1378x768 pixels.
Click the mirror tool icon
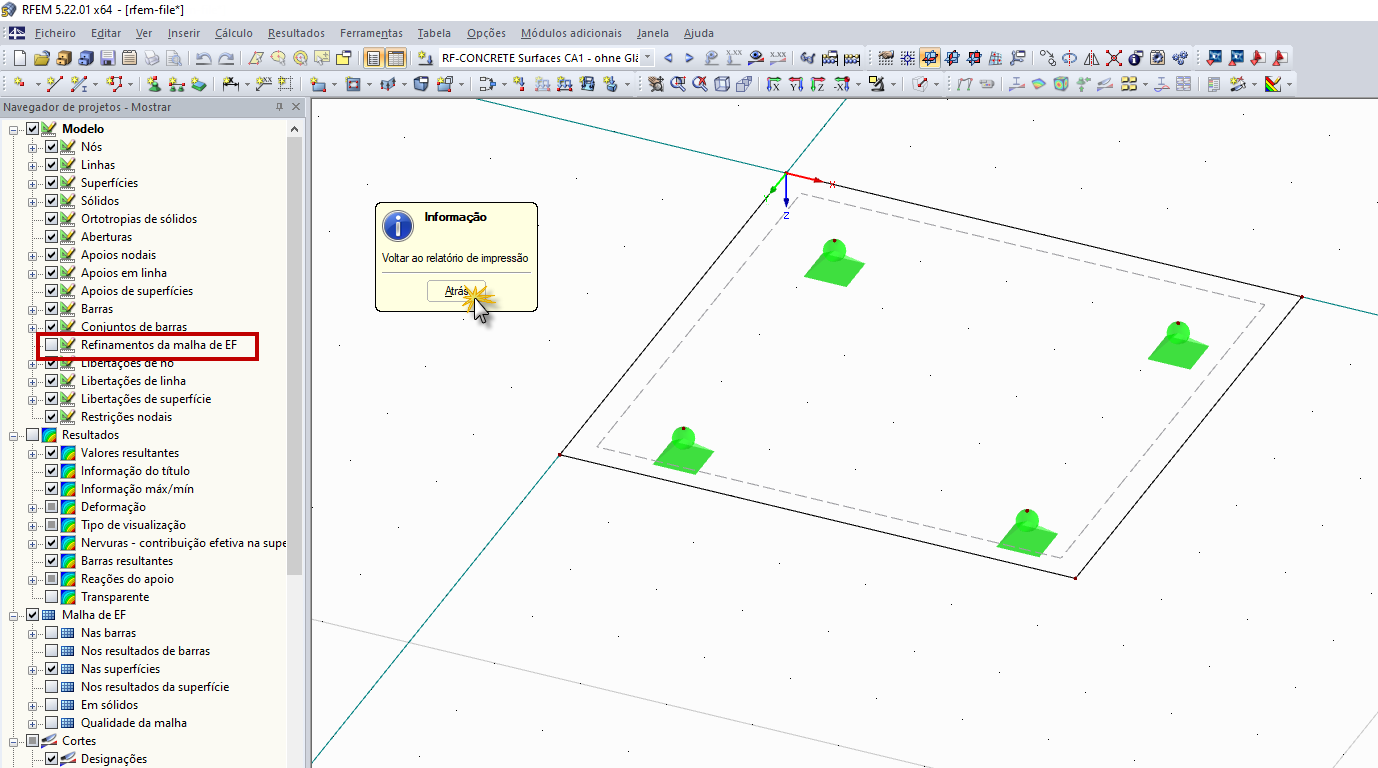[x=1092, y=58]
